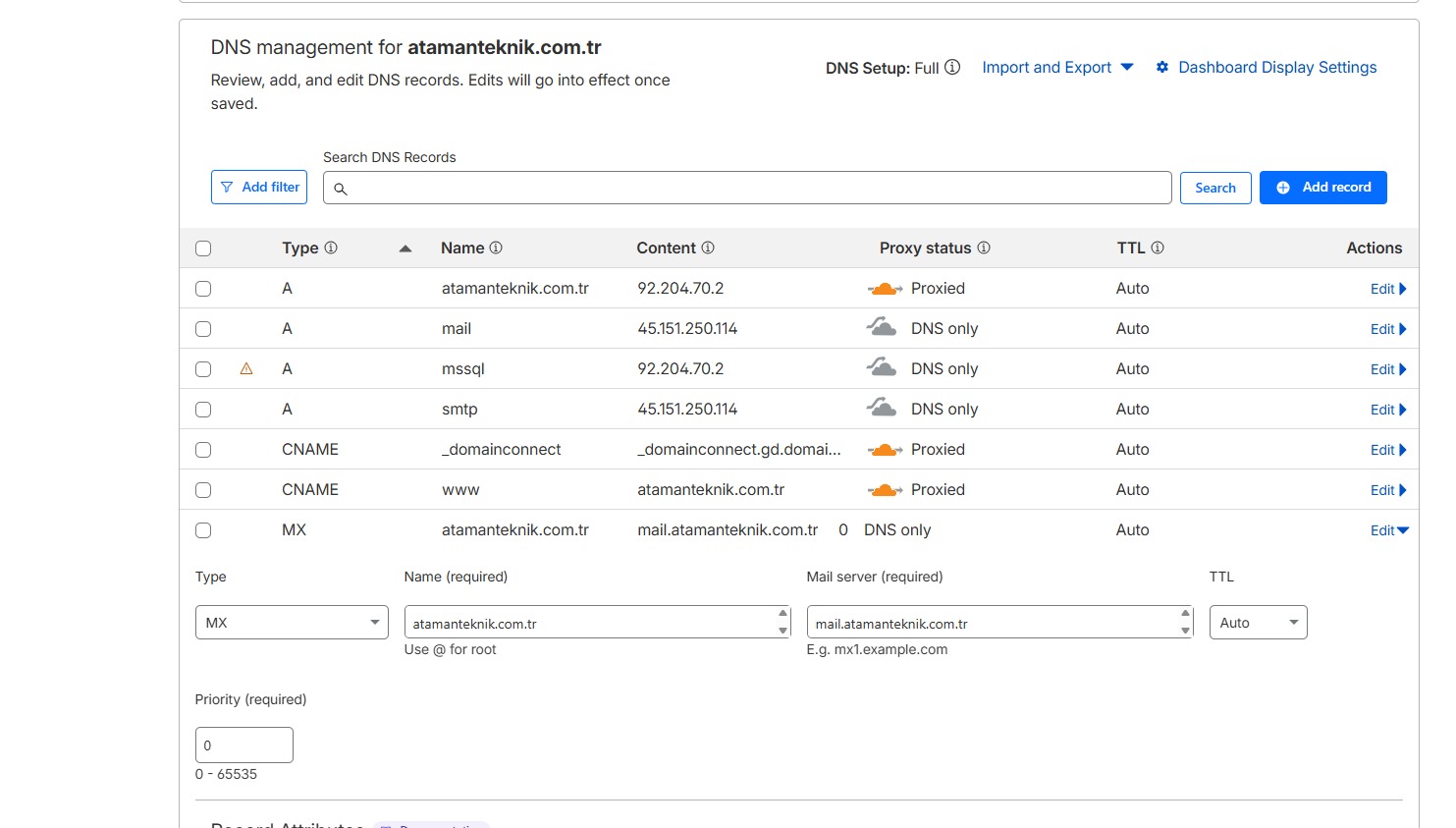
Task: Click the search magnifier icon
Action: click(x=341, y=189)
